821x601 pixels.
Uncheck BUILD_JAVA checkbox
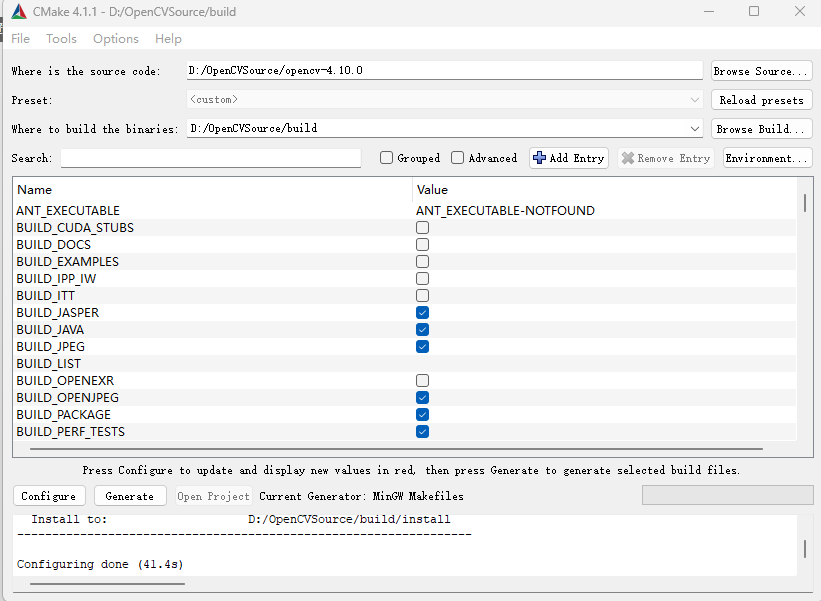423,329
